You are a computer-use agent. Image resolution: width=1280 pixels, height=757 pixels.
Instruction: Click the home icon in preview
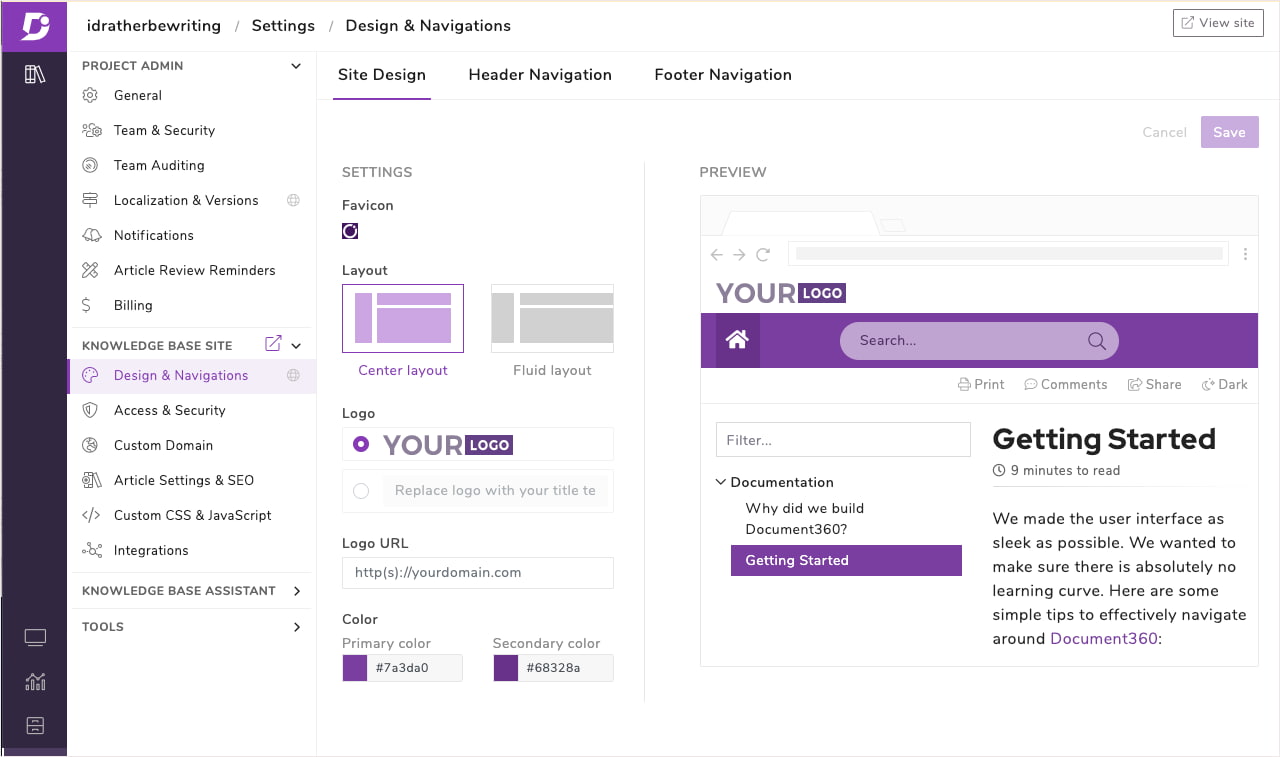pos(737,340)
